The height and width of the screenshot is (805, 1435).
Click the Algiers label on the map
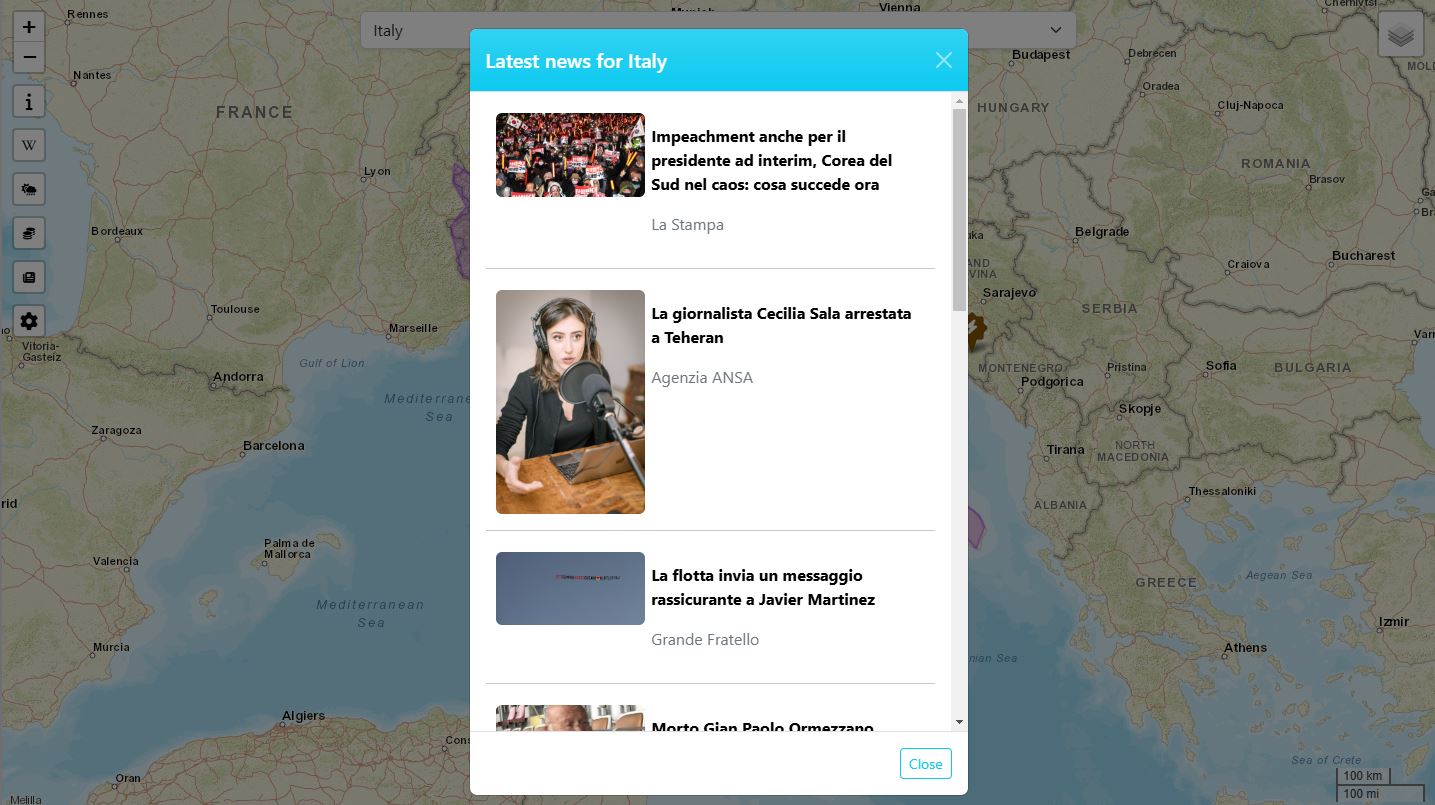pyautogui.click(x=303, y=715)
